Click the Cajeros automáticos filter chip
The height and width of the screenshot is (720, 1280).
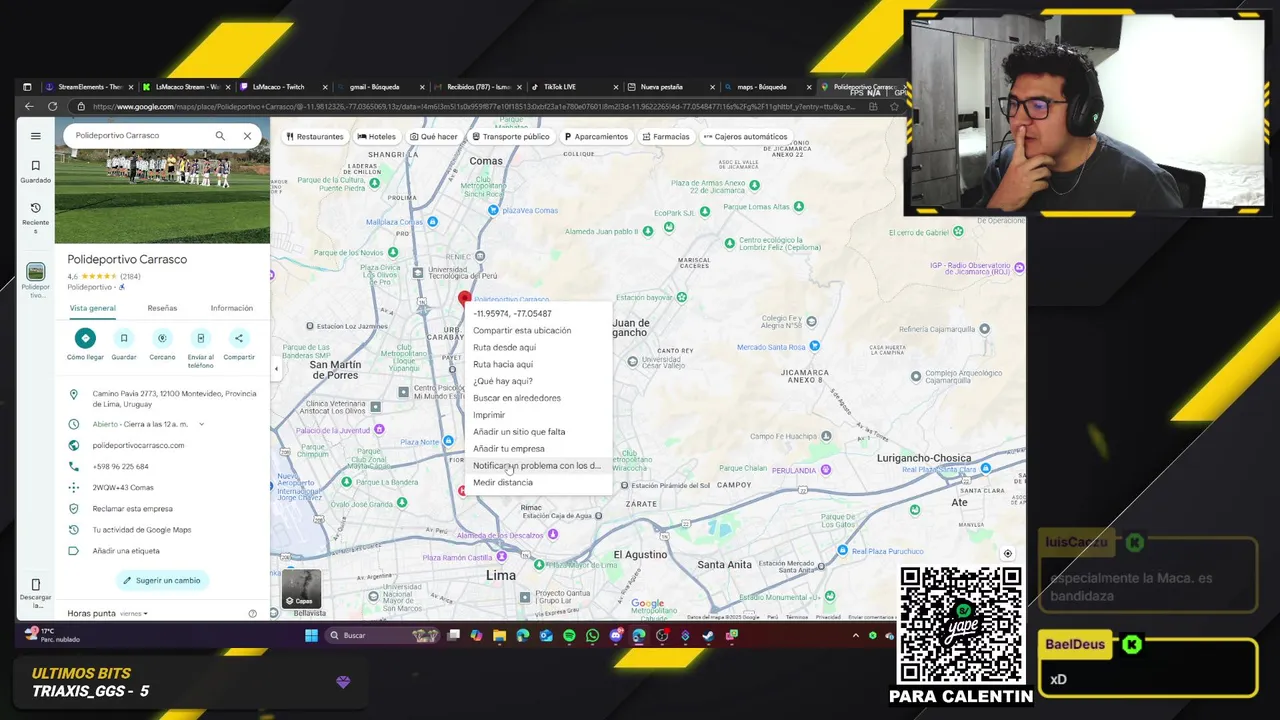pyautogui.click(x=745, y=137)
